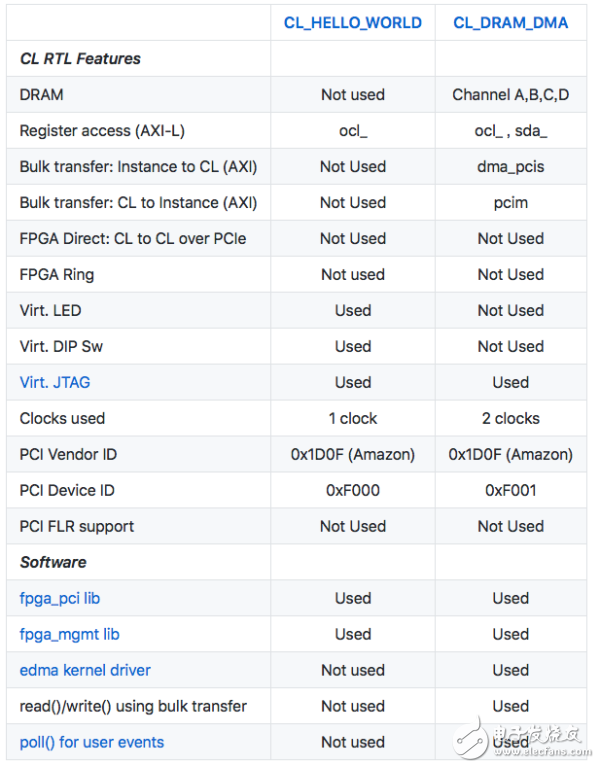Click the pcim cell

(510, 203)
